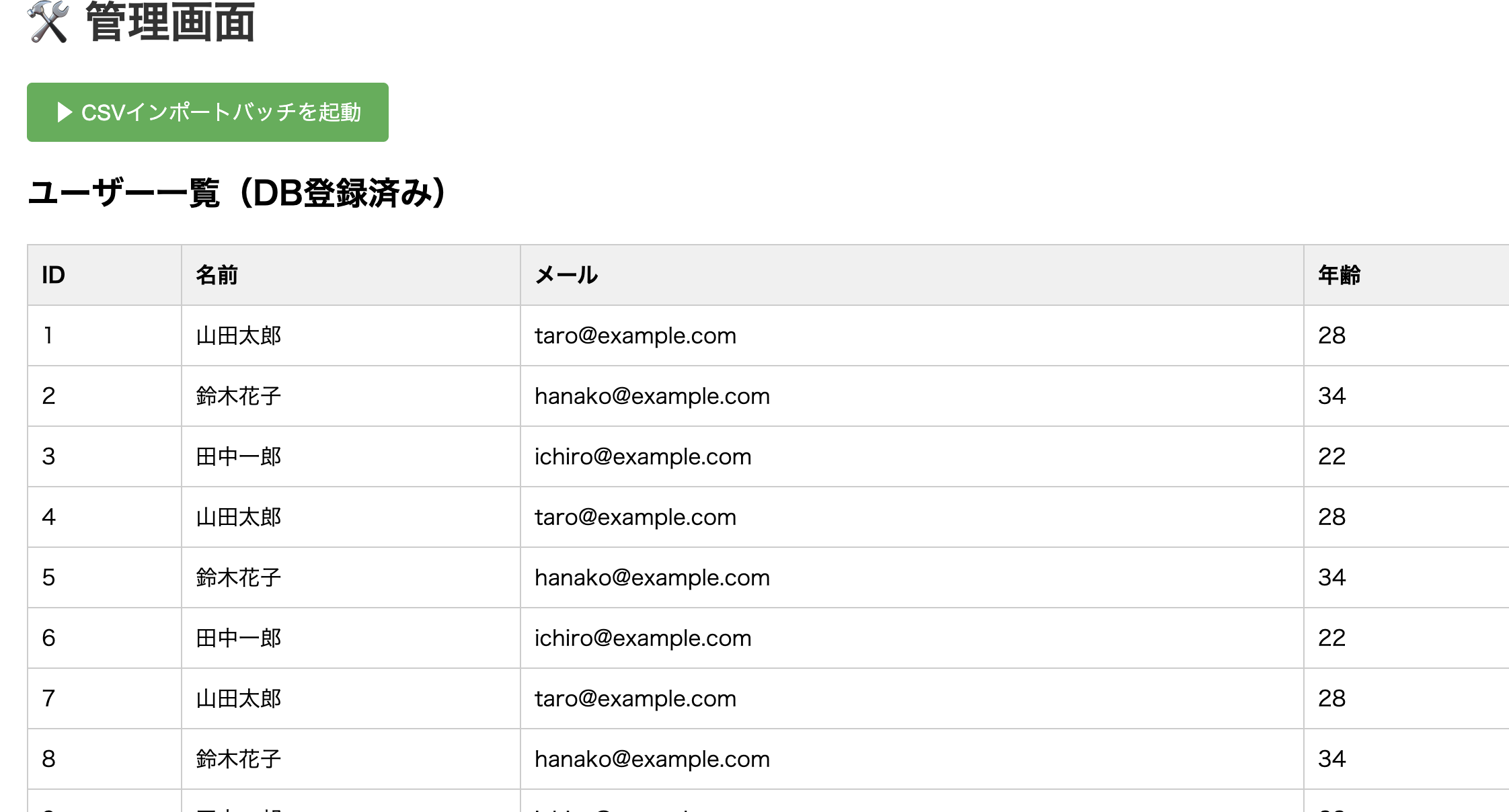1509x812 pixels.
Task: Click ichiro@example.com in row ID 6
Action: coord(643,638)
